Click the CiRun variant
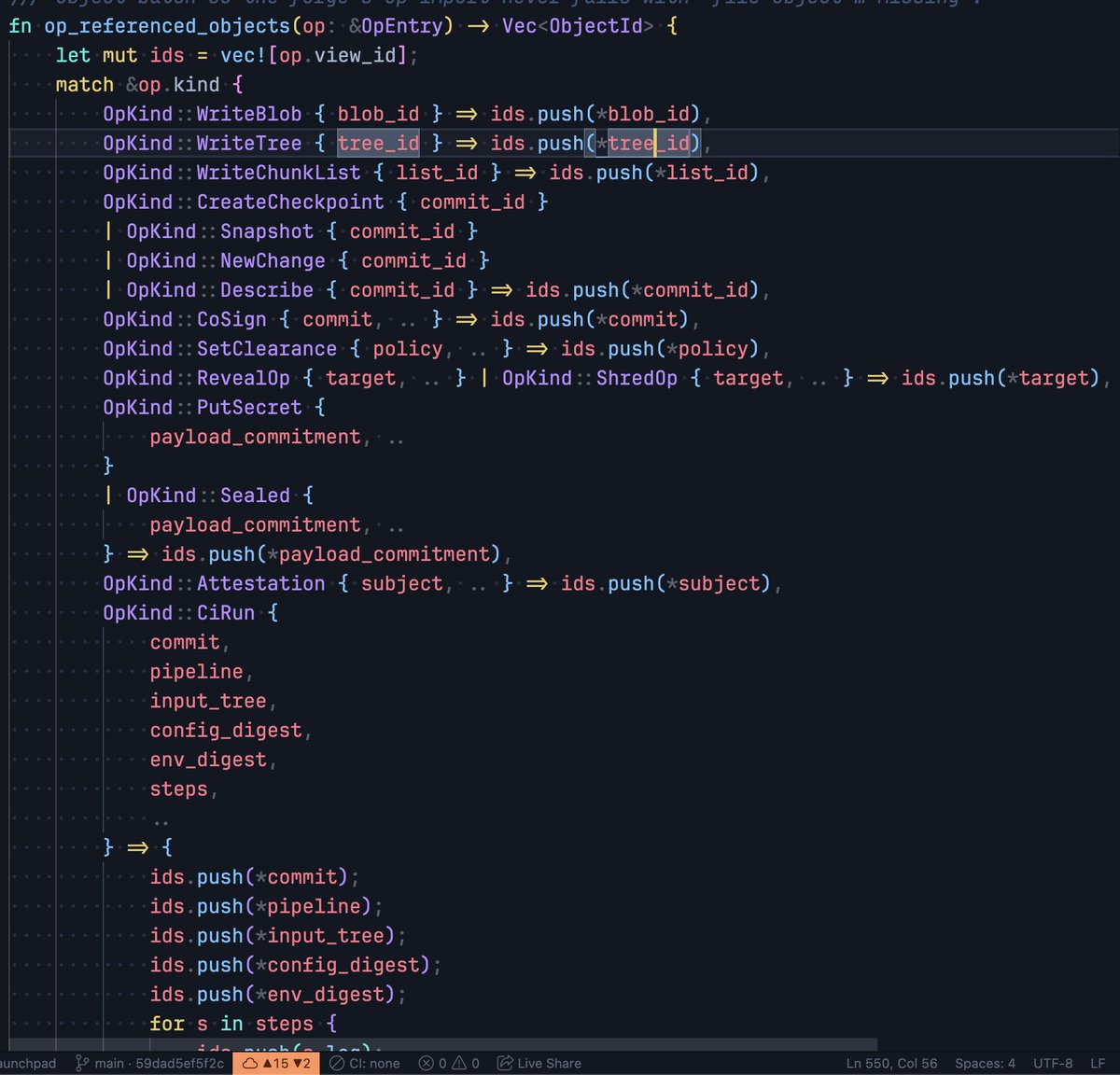 [226, 613]
